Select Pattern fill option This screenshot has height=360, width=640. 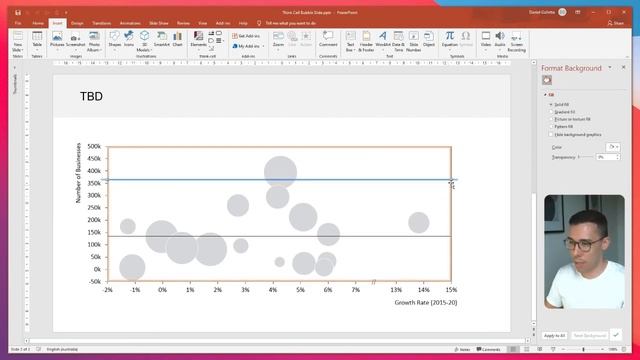[x=561, y=127]
